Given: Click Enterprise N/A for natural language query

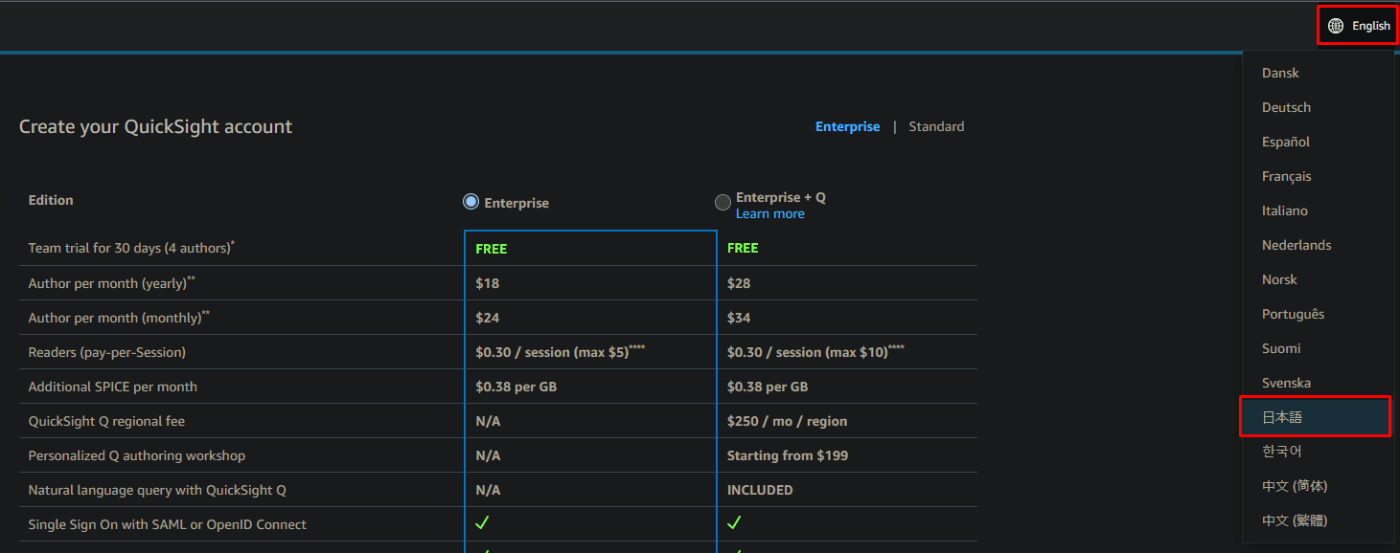Looking at the screenshot, I should click(x=488, y=490).
